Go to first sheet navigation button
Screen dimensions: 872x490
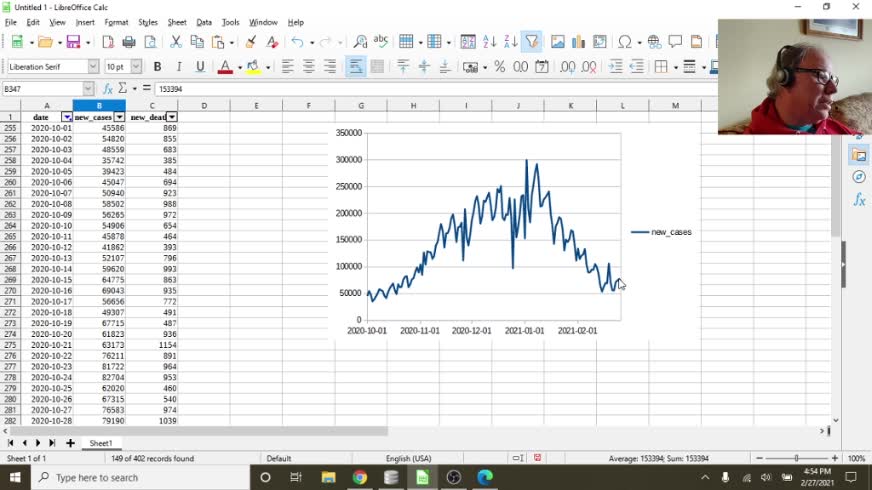pyautogui.click(x=10, y=443)
